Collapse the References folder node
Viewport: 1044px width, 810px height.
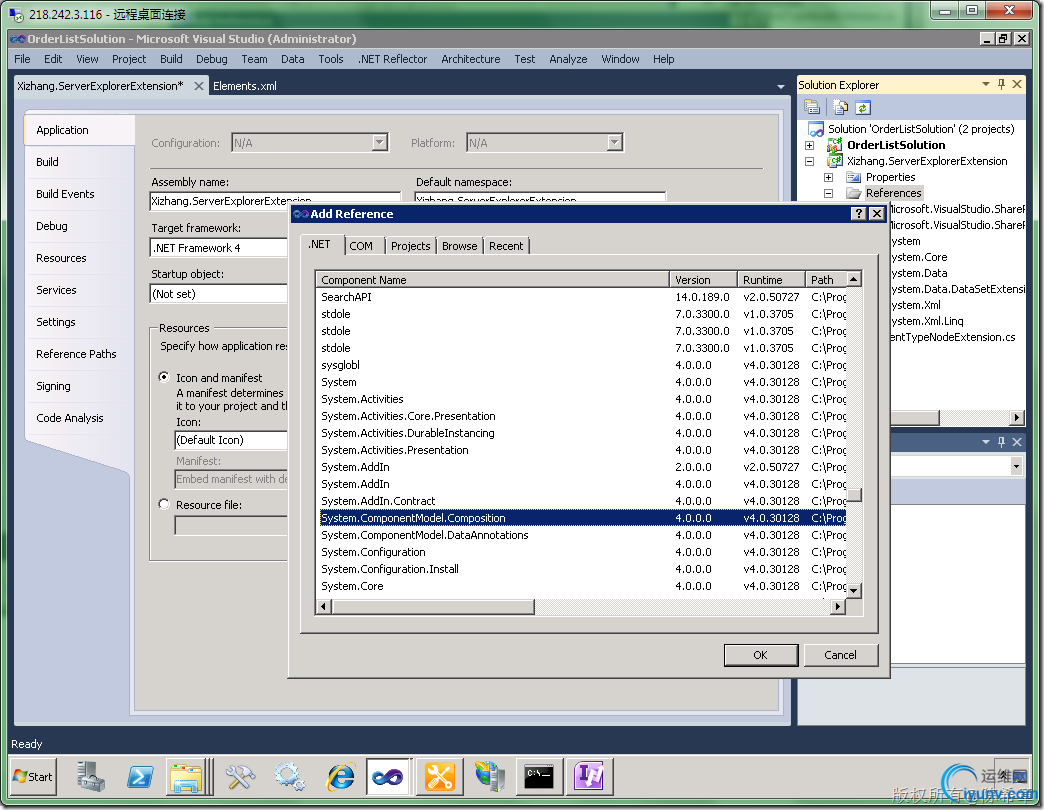pyautogui.click(x=828, y=193)
